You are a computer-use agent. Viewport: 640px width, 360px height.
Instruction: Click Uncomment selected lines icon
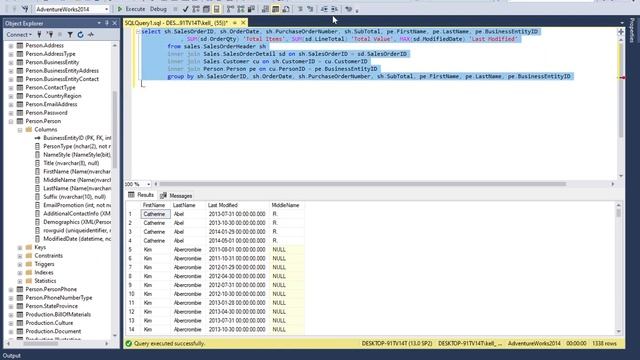pos(310,9)
